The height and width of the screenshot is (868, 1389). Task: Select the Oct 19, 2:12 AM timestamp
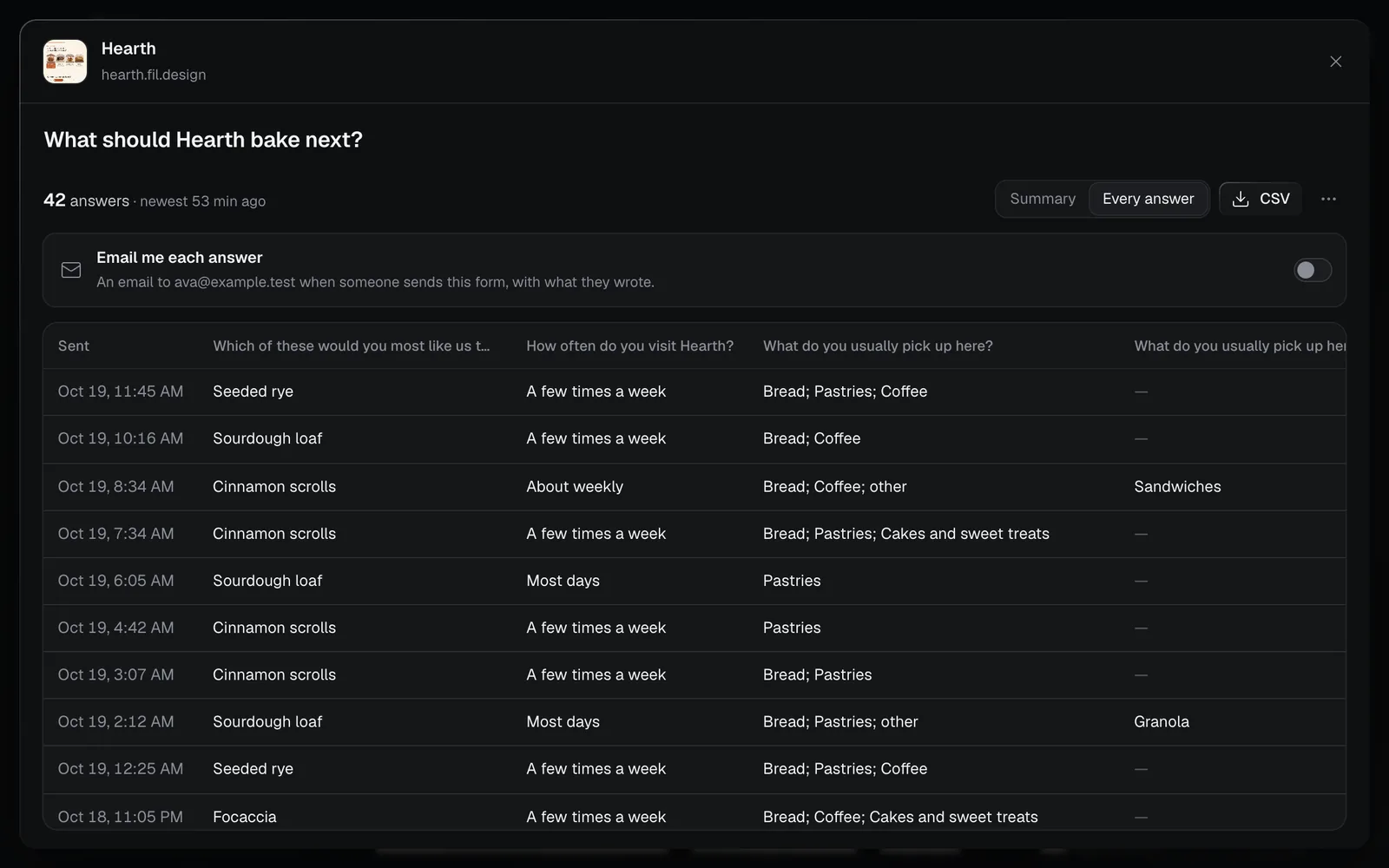point(115,721)
